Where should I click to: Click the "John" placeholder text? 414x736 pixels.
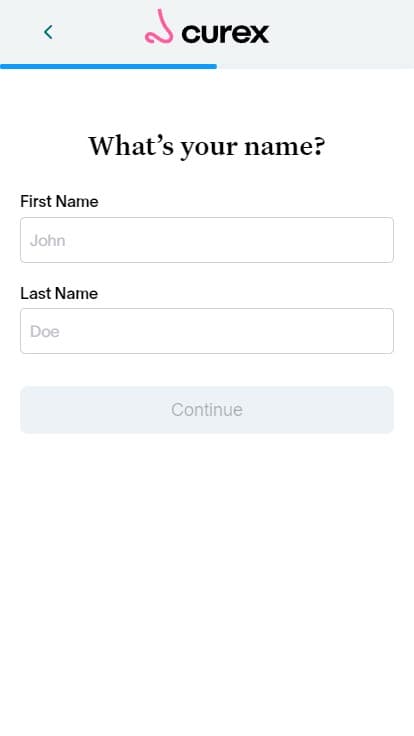[47, 240]
